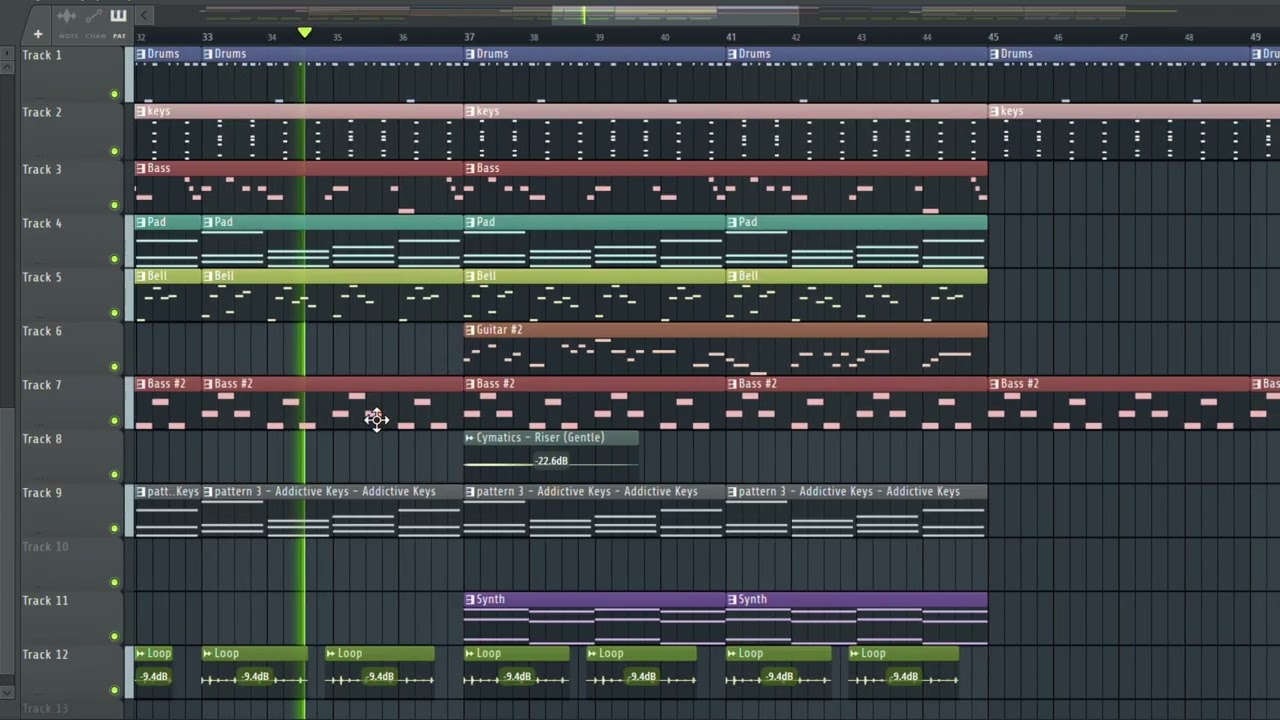Click icon of pattern 3 Addictive Keys clip at bar 41
This screenshot has height=720, width=1280.
pos(732,492)
